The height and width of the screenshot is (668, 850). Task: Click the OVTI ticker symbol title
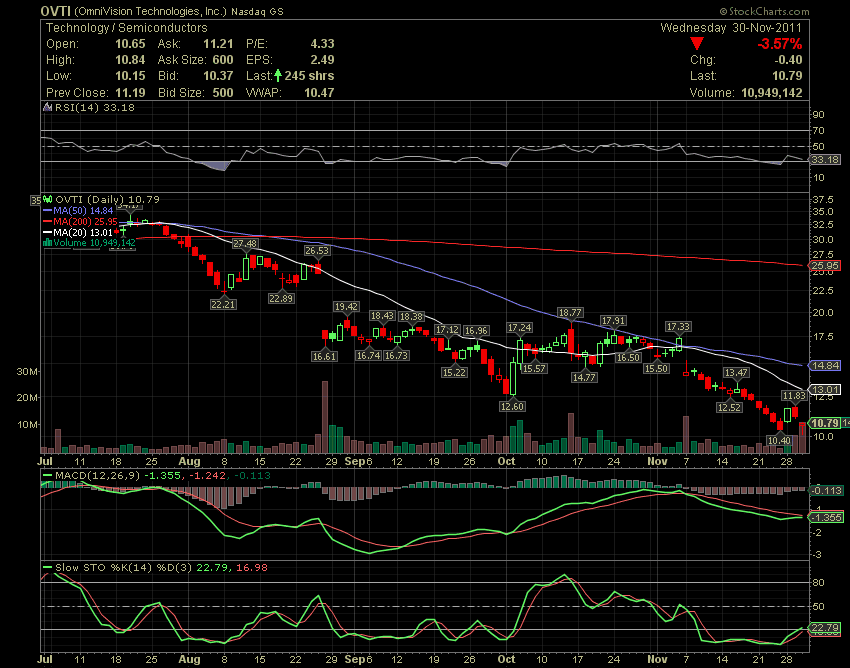pos(55,11)
